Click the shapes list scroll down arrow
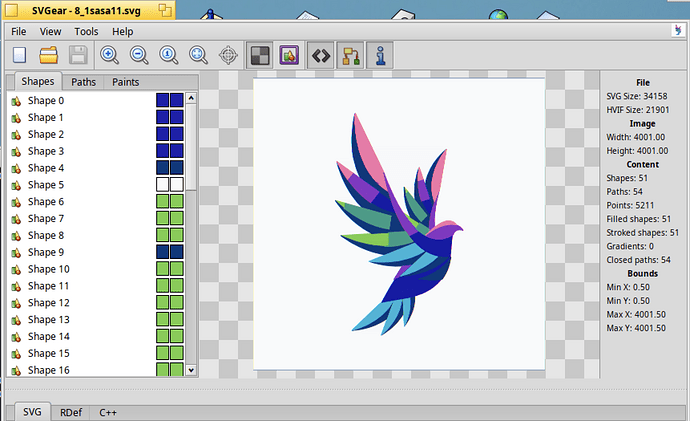This screenshot has width=690, height=421. click(192, 370)
